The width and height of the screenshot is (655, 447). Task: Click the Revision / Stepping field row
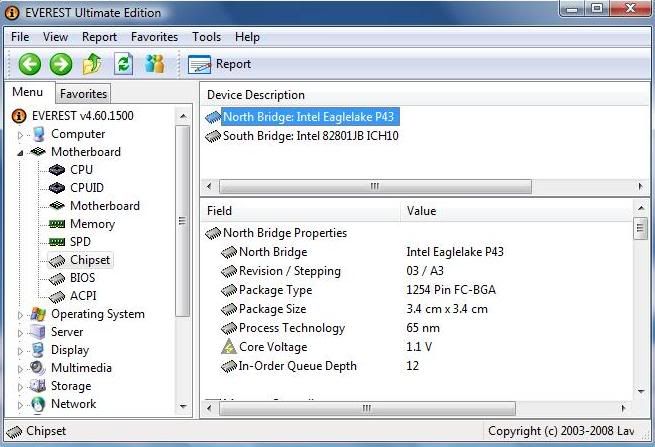coord(417,271)
